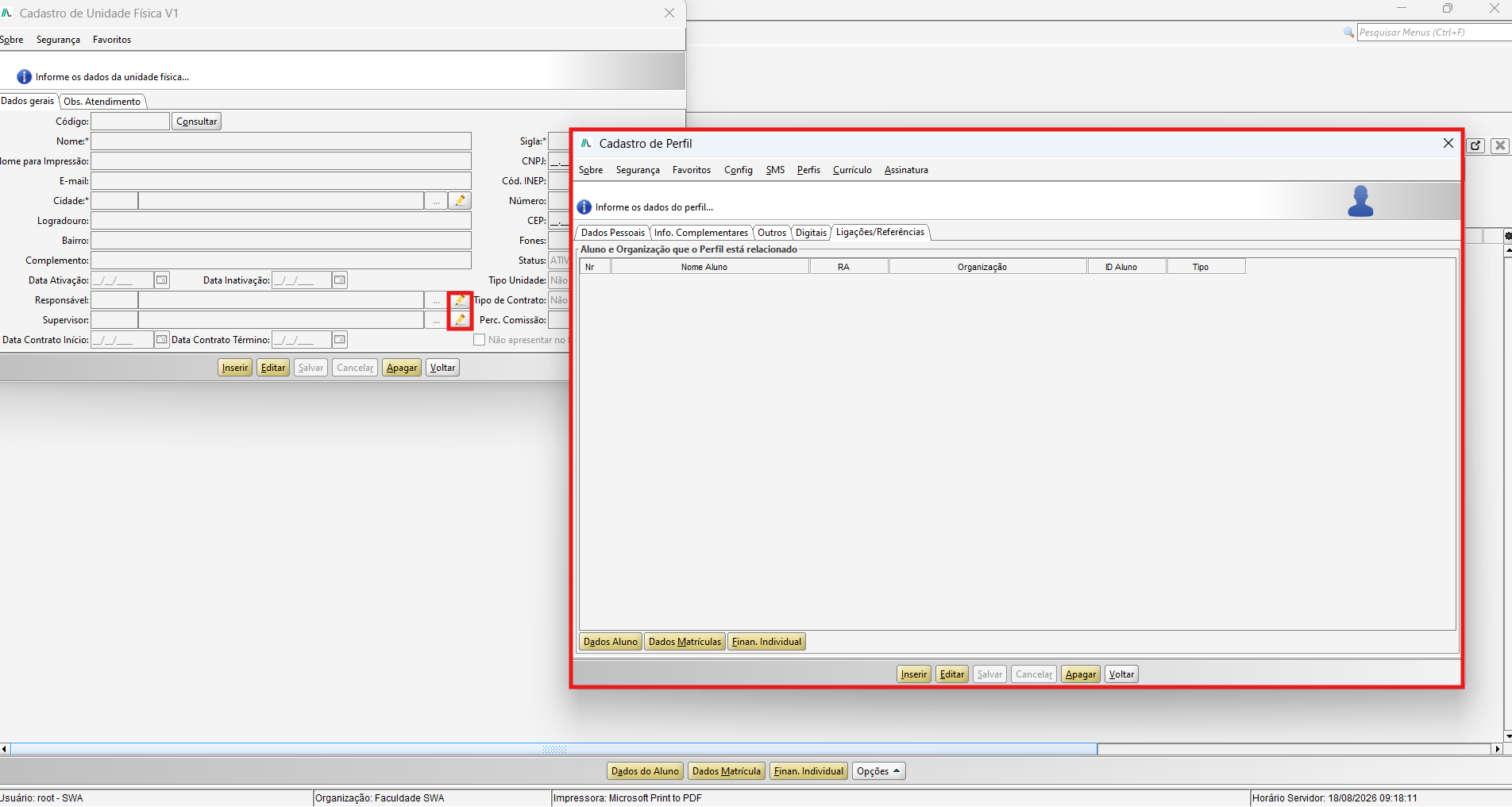
Task: Open the Data Inativação calendar picker
Action: point(340,280)
